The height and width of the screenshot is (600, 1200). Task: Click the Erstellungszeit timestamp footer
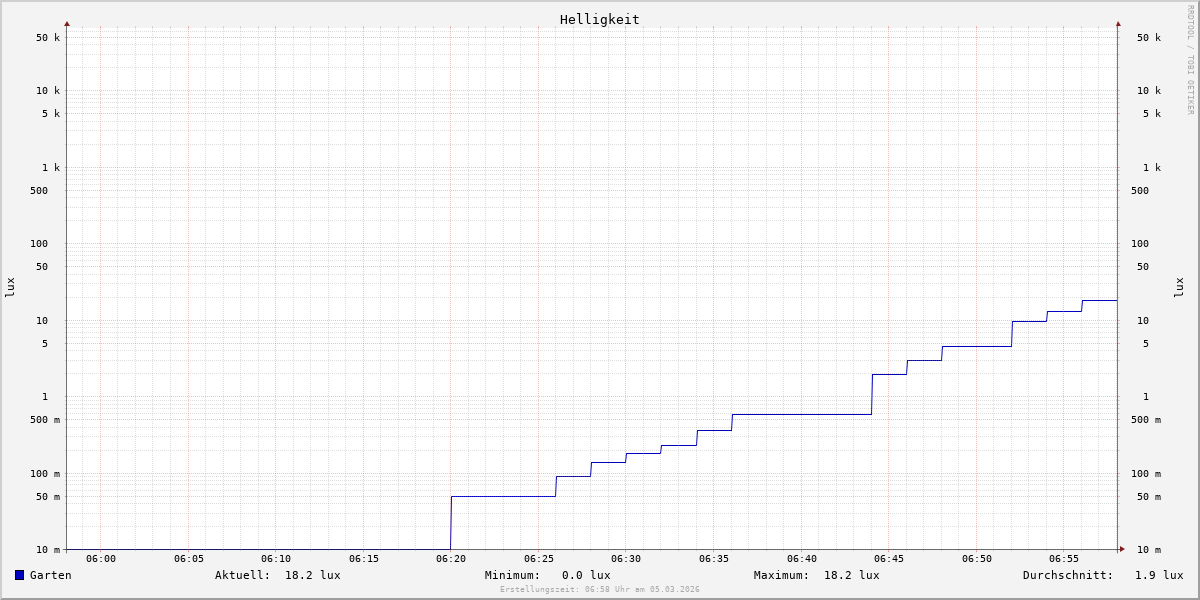tap(599, 590)
